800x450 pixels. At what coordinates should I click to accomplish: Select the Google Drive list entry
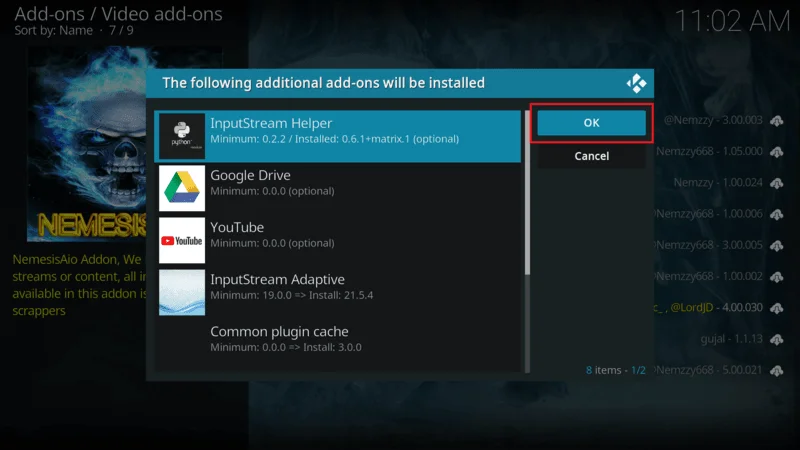[338, 188]
